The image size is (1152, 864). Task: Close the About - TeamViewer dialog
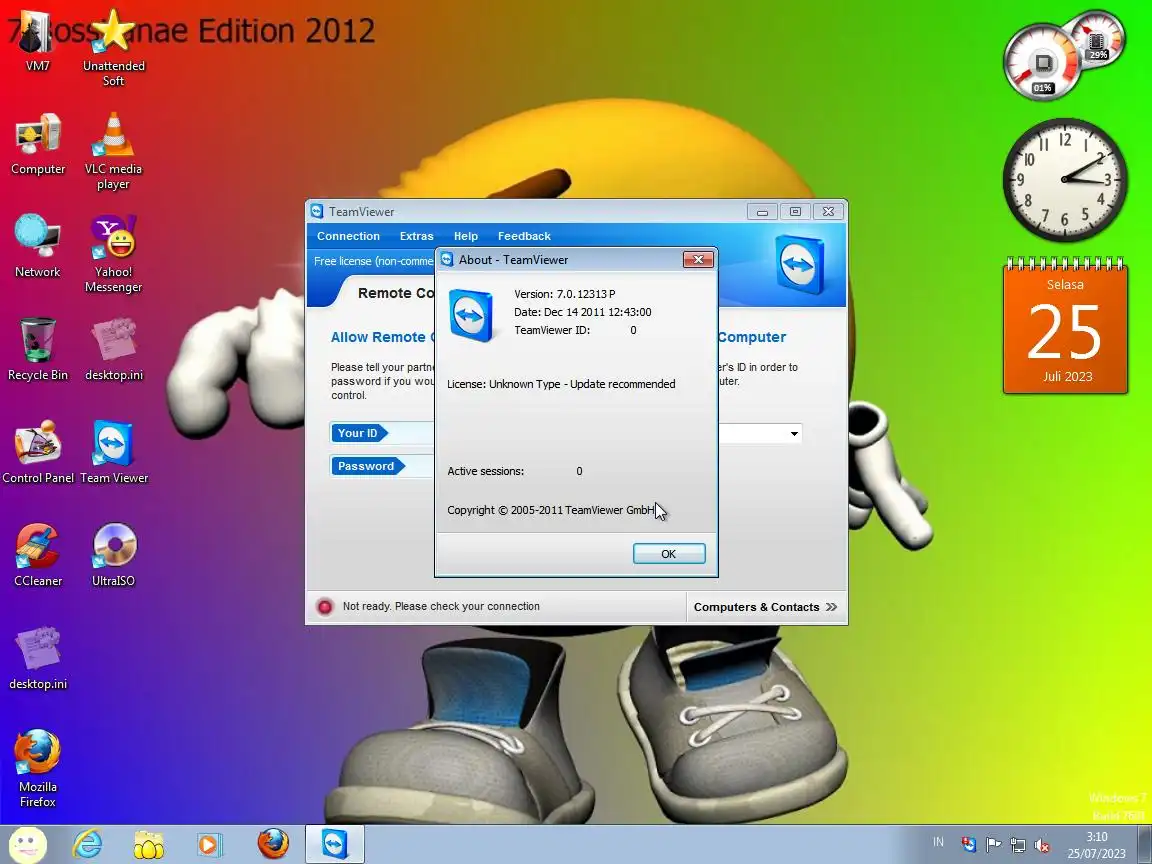click(698, 259)
